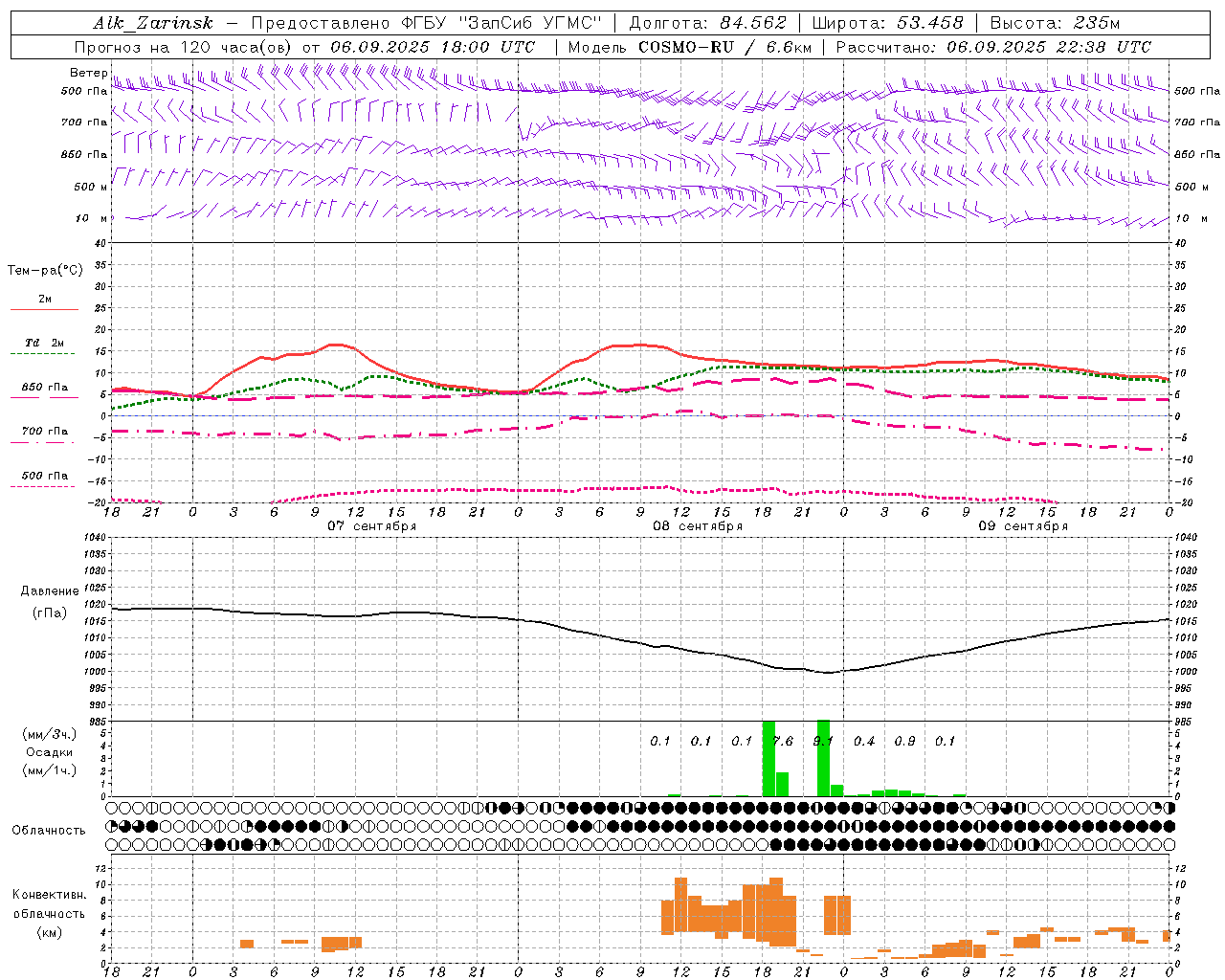The image size is (1225, 980).
Task: Click the 9.1 precipitation value
Action: 823,741
